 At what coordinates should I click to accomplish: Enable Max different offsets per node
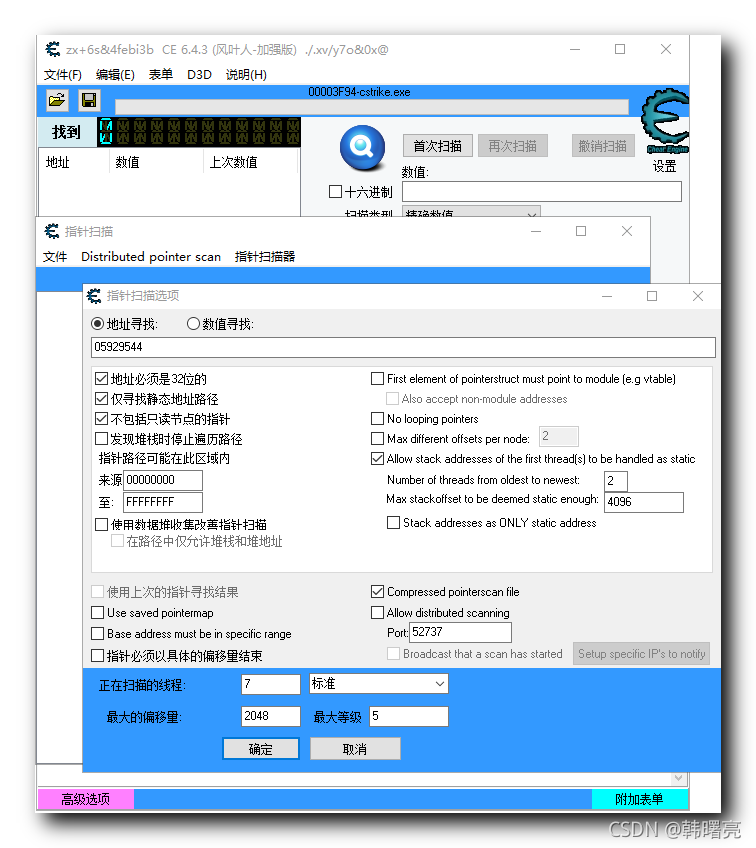pos(377,439)
